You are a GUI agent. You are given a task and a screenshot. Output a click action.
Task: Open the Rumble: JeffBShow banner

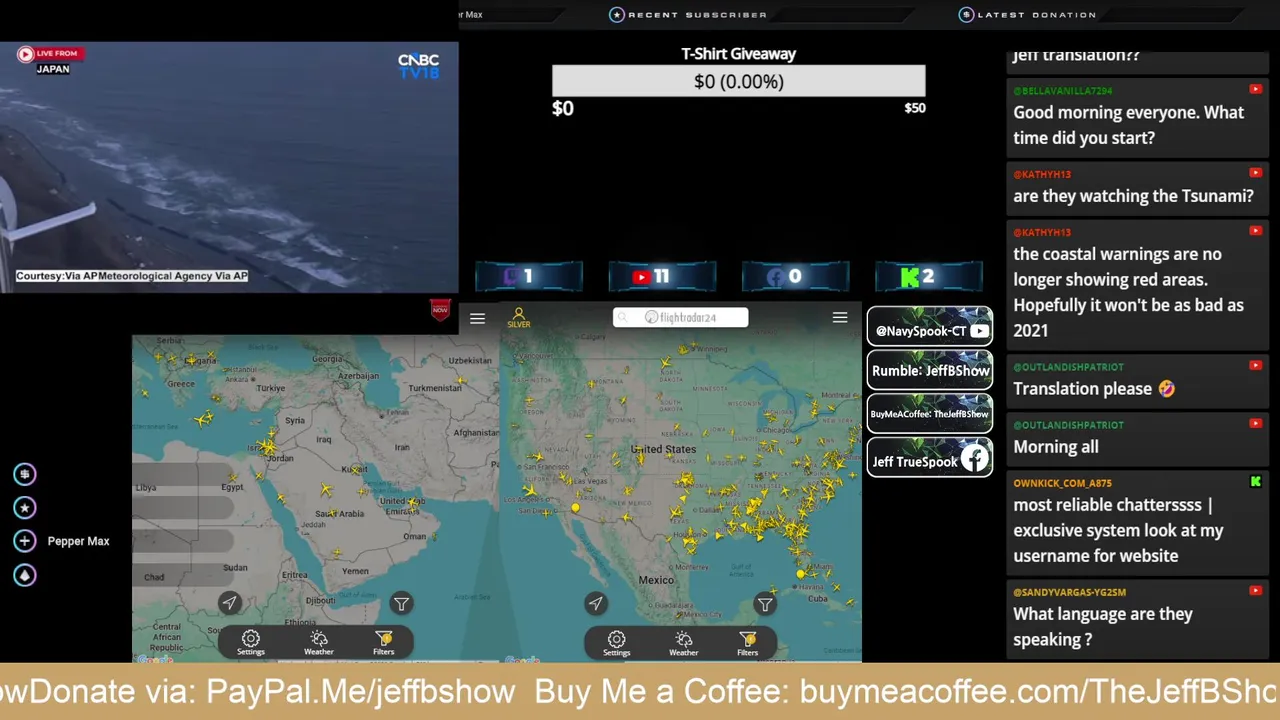[930, 370]
